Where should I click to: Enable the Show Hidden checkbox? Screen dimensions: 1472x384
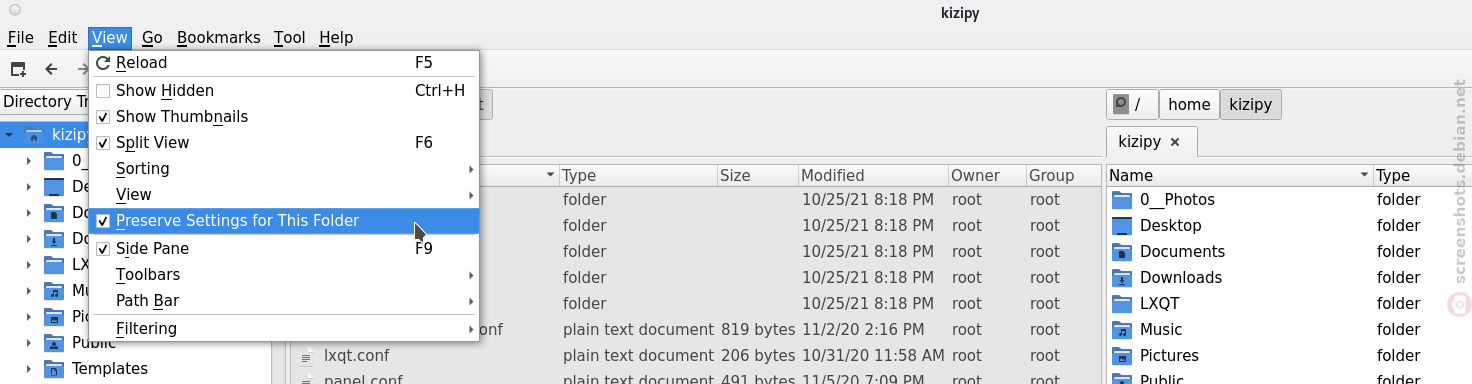pyautogui.click(x=103, y=91)
